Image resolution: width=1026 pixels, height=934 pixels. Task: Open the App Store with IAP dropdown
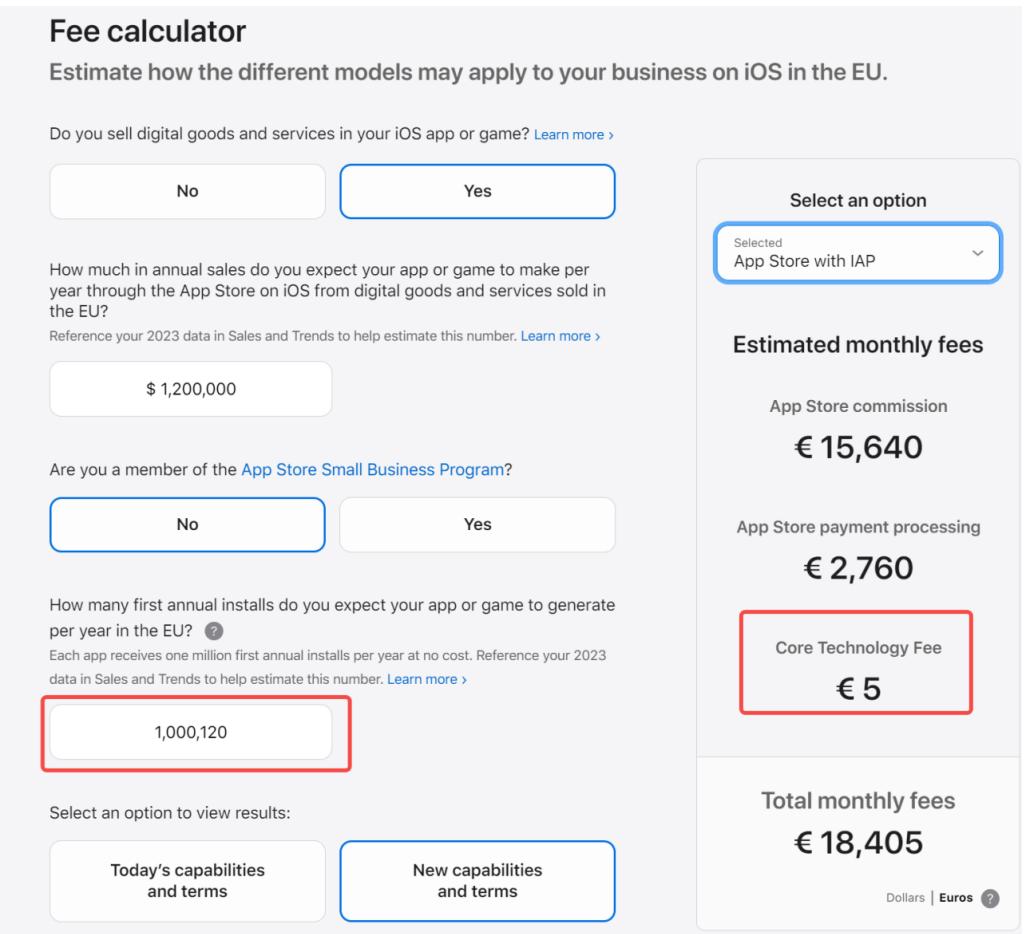click(x=857, y=254)
